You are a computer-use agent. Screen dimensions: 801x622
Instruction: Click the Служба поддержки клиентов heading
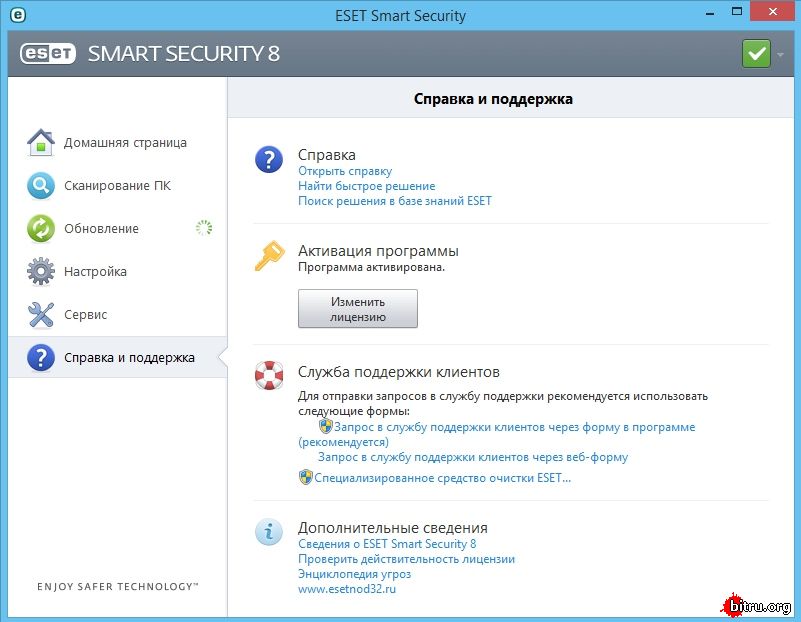tap(398, 372)
